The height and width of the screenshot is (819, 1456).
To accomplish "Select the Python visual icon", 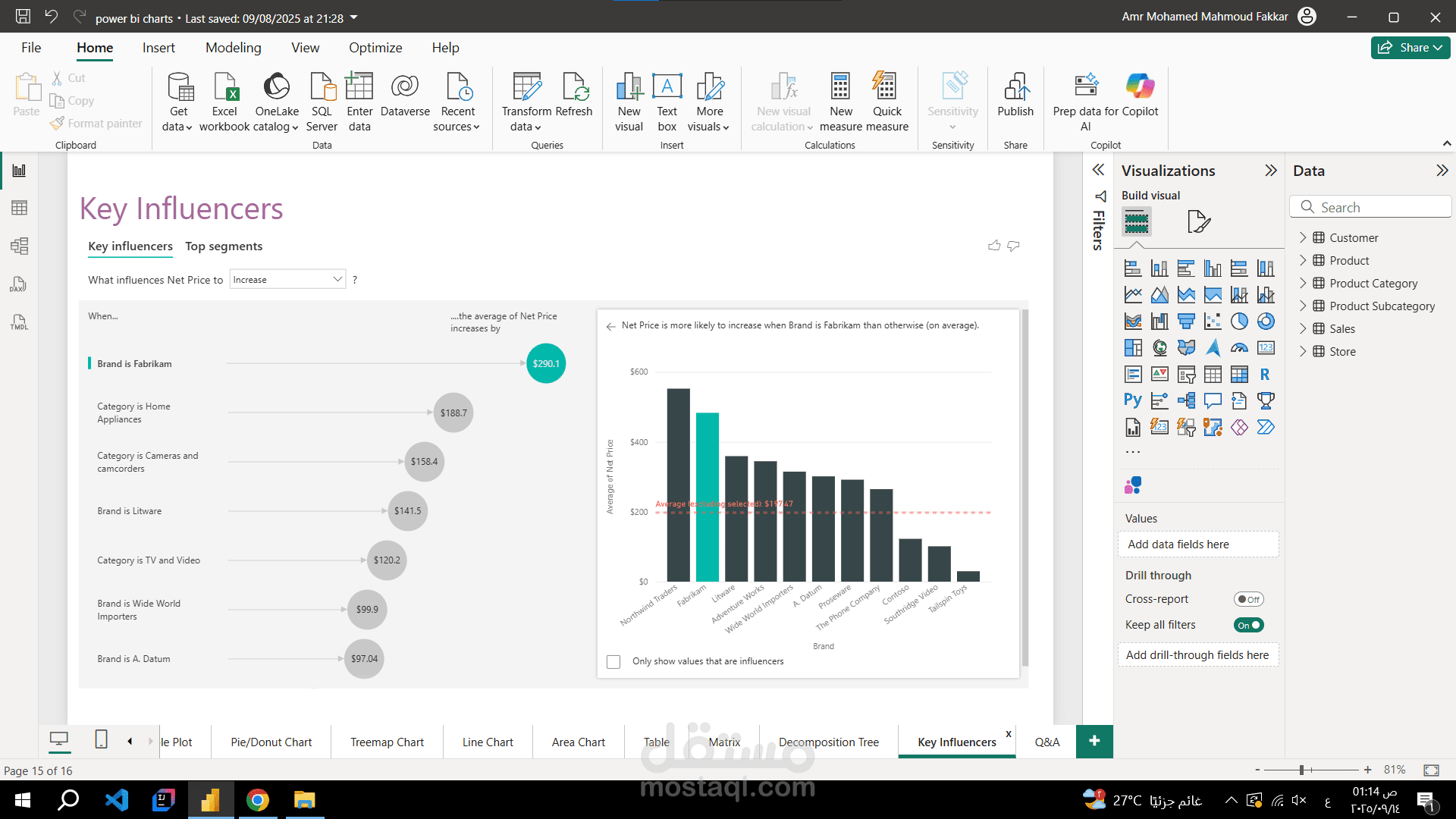I will coord(1133,400).
